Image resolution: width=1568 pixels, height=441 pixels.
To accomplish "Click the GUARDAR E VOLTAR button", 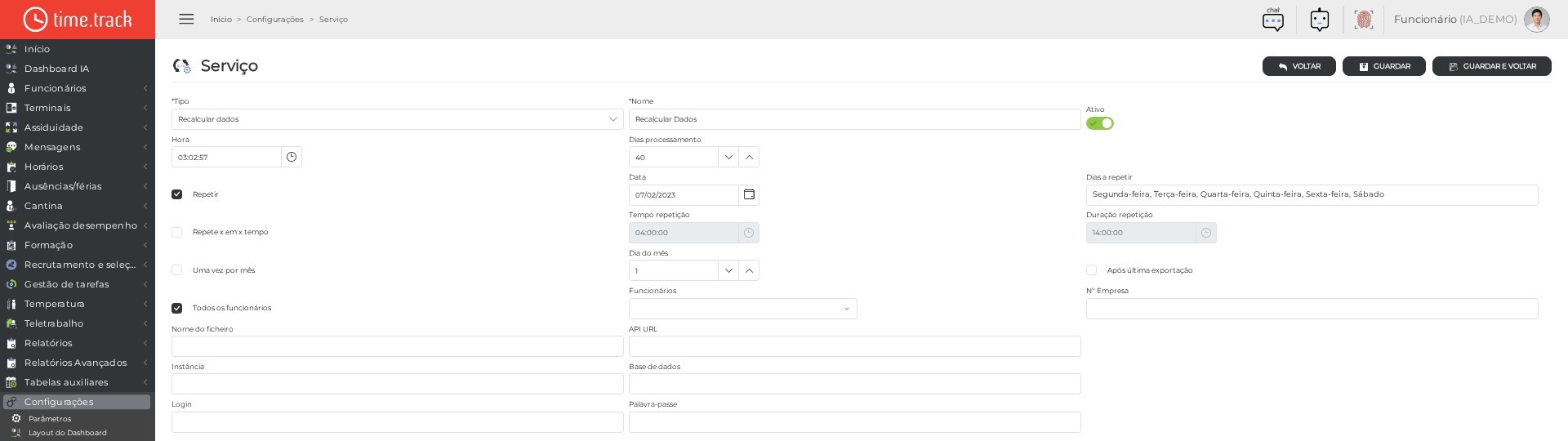I will pyautogui.click(x=1492, y=66).
